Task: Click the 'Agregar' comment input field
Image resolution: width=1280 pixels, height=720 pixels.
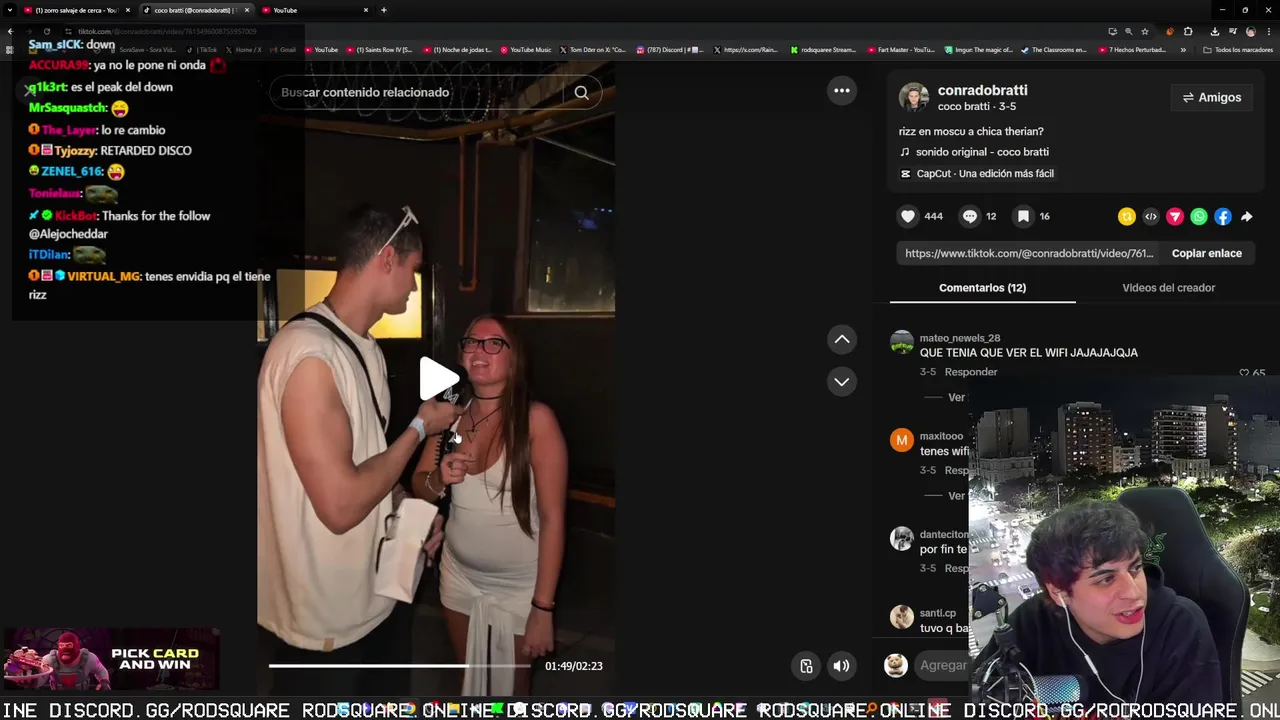Action: click(943, 665)
